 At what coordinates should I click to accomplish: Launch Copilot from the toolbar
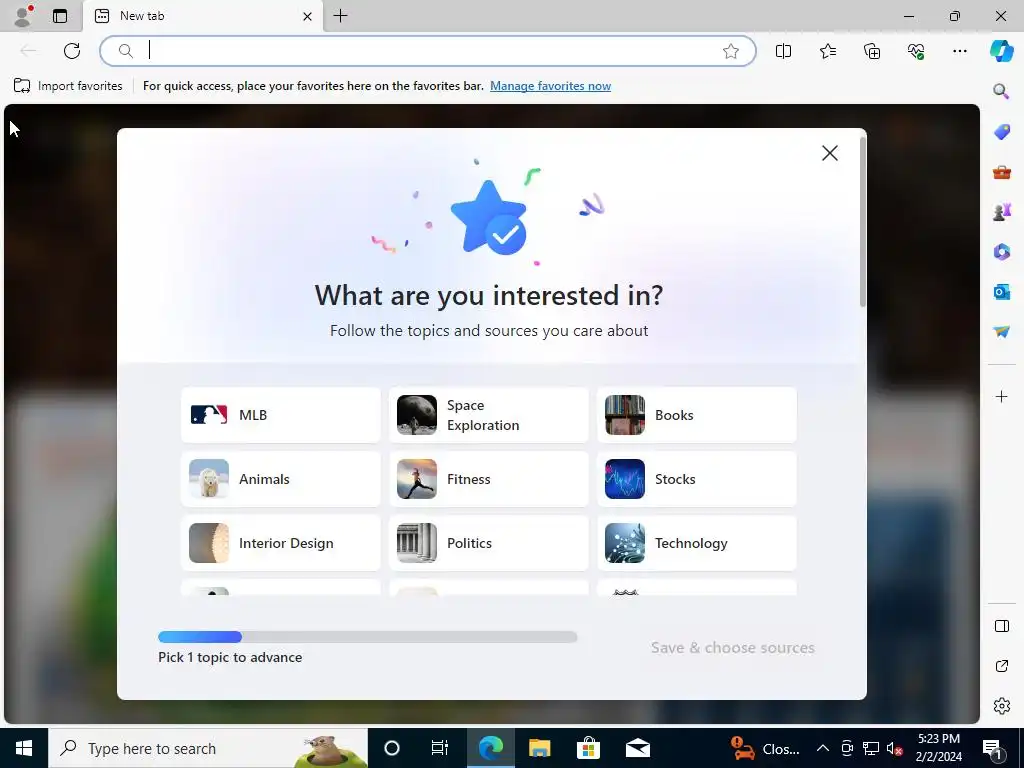[x=1001, y=51]
